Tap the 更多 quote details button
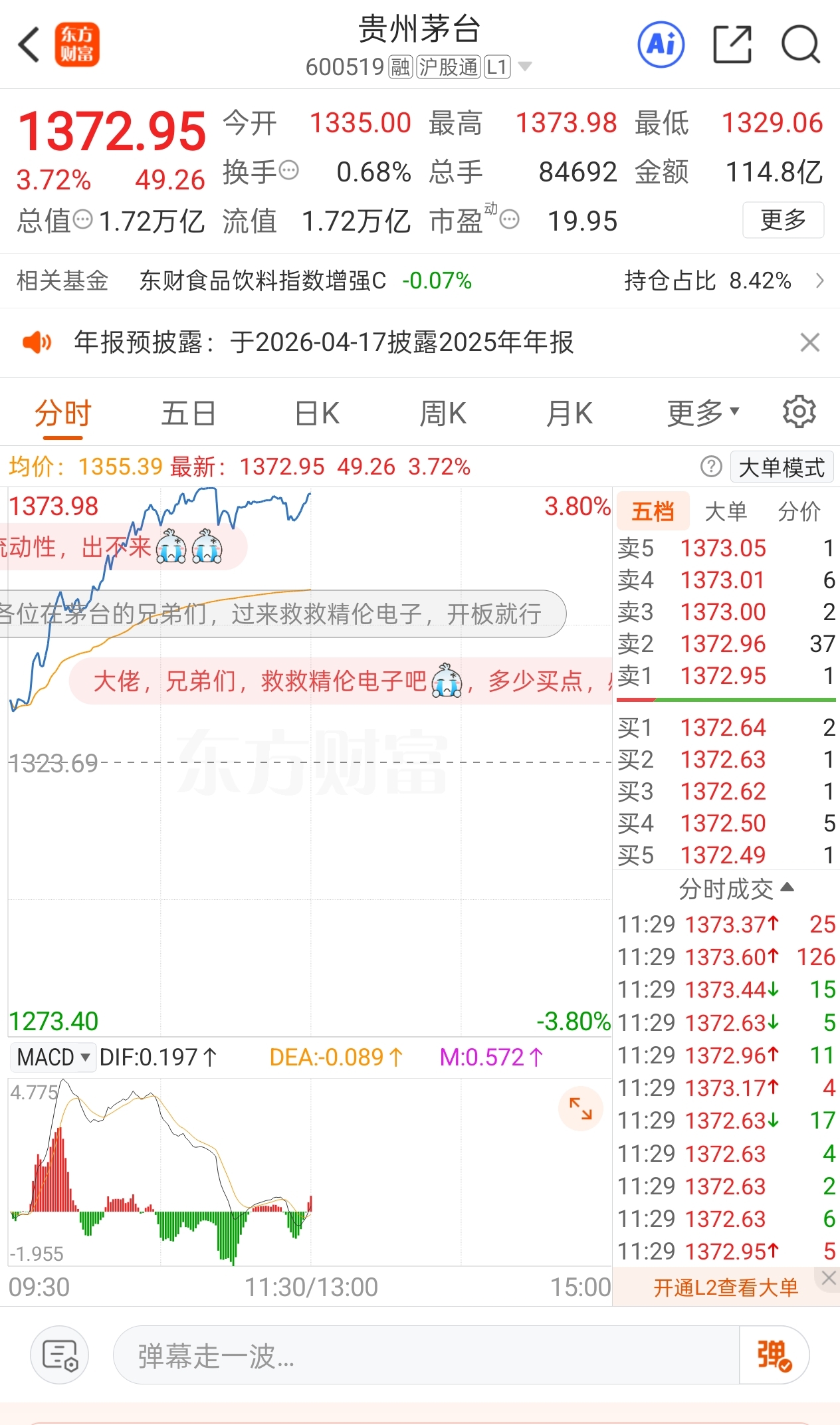This screenshot has width=840, height=1425. (x=783, y=219)
